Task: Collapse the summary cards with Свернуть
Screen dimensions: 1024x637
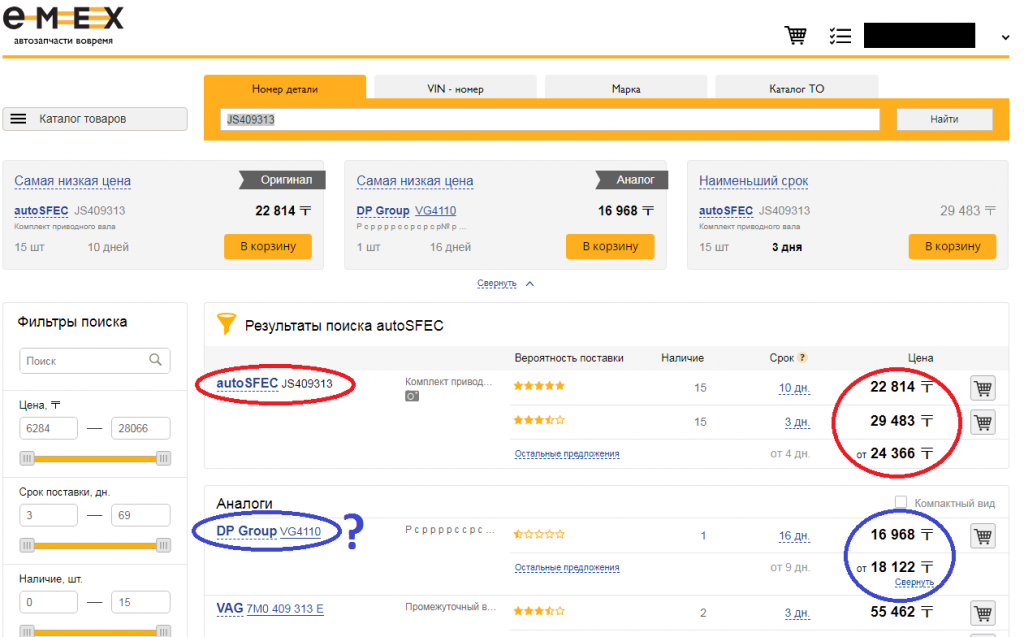Action: click(x=497, y=283)
